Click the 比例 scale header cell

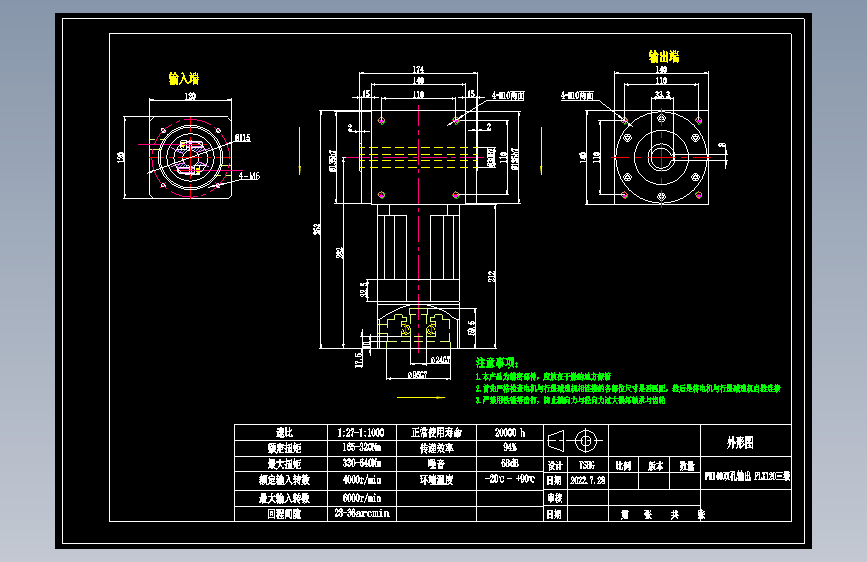point(624,466)
